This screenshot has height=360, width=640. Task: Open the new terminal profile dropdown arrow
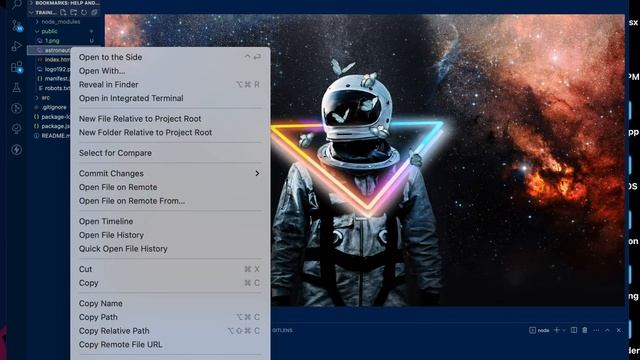564,330
